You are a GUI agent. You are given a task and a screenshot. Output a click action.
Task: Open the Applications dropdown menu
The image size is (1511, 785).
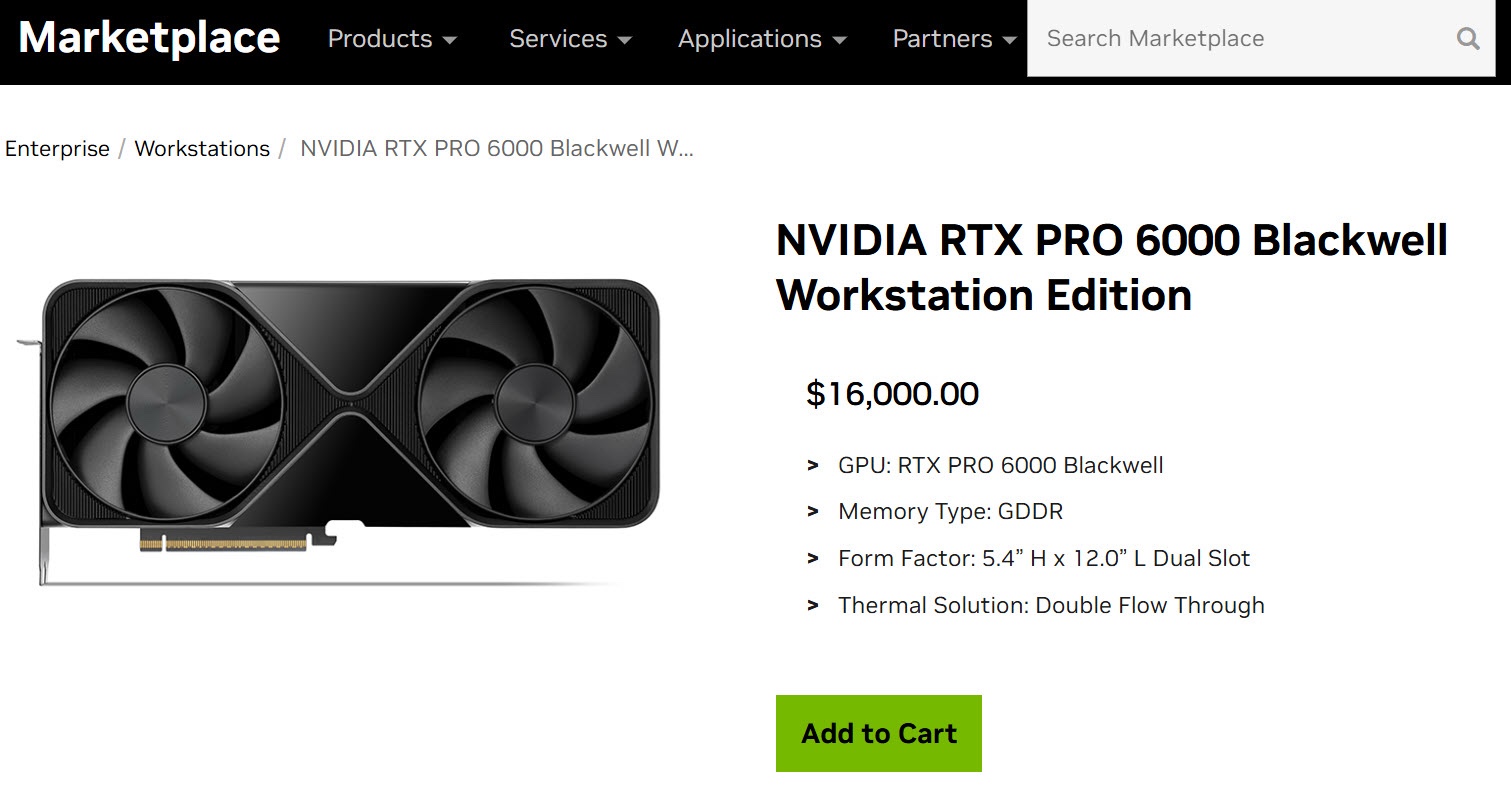pos(762,39)
